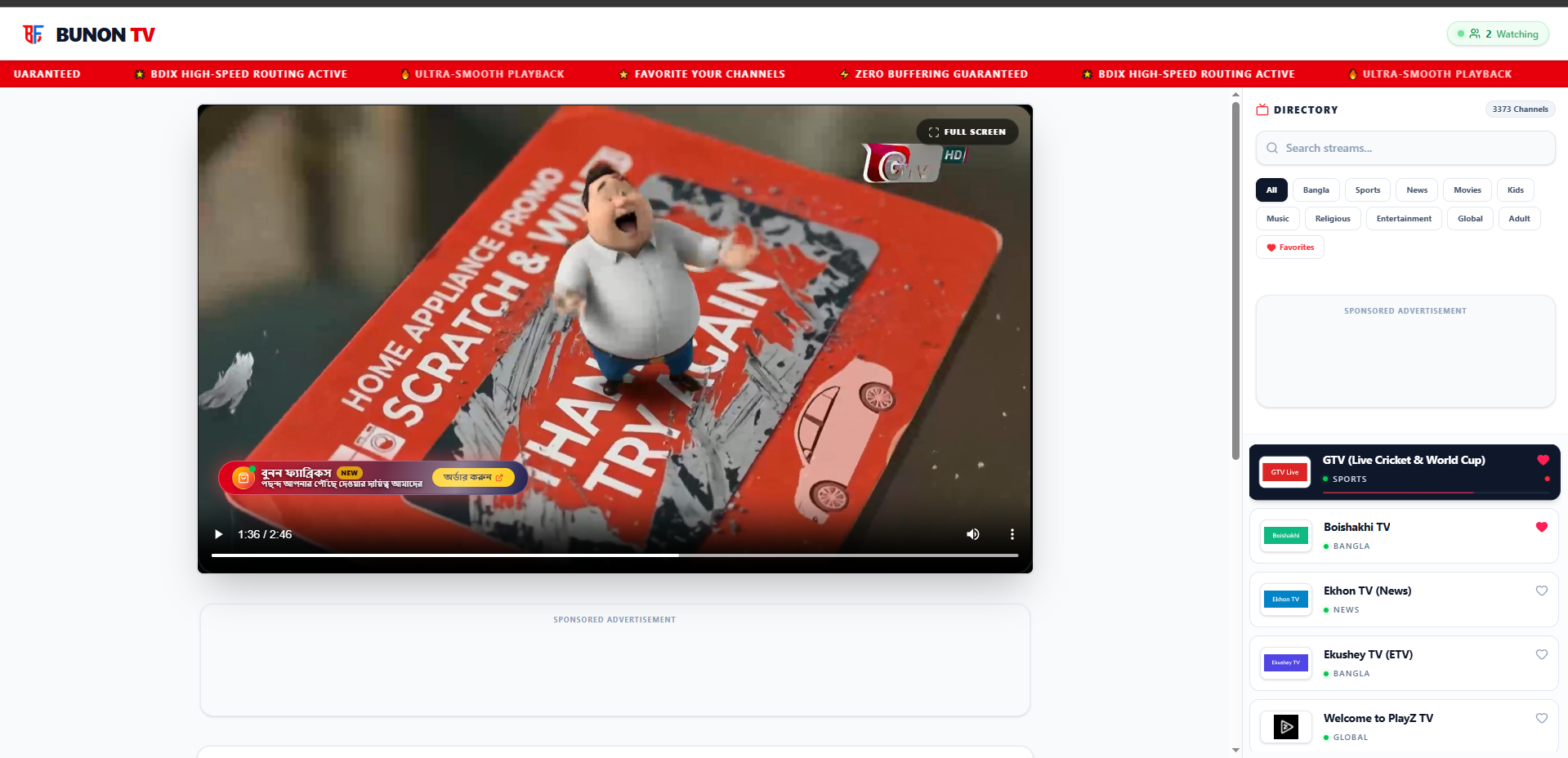The height and width of the screenshot is (758, 1568).
Task: Open GTV (Live Cricket & World Cup) channel
Action: point(1405,472)
